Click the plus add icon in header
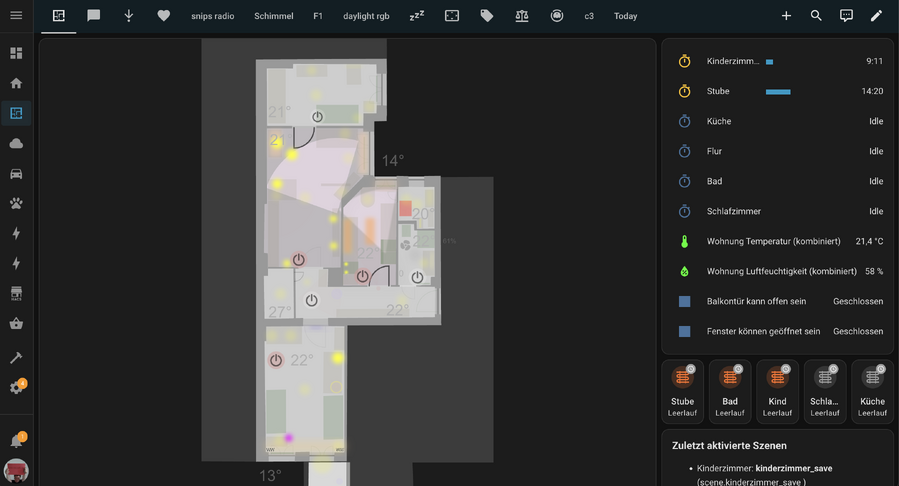Viewport: 899px width, 486px height. tap(786, 16)
